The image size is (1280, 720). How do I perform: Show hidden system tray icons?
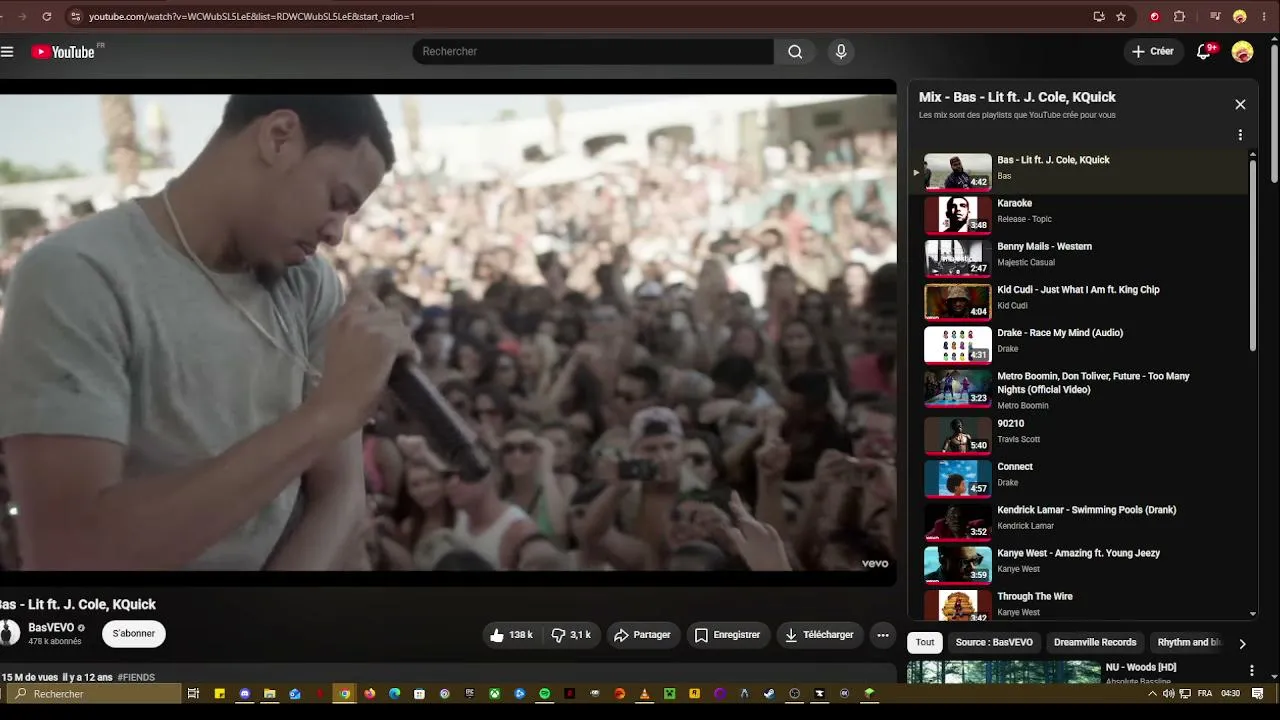[x=1152, y=694]
